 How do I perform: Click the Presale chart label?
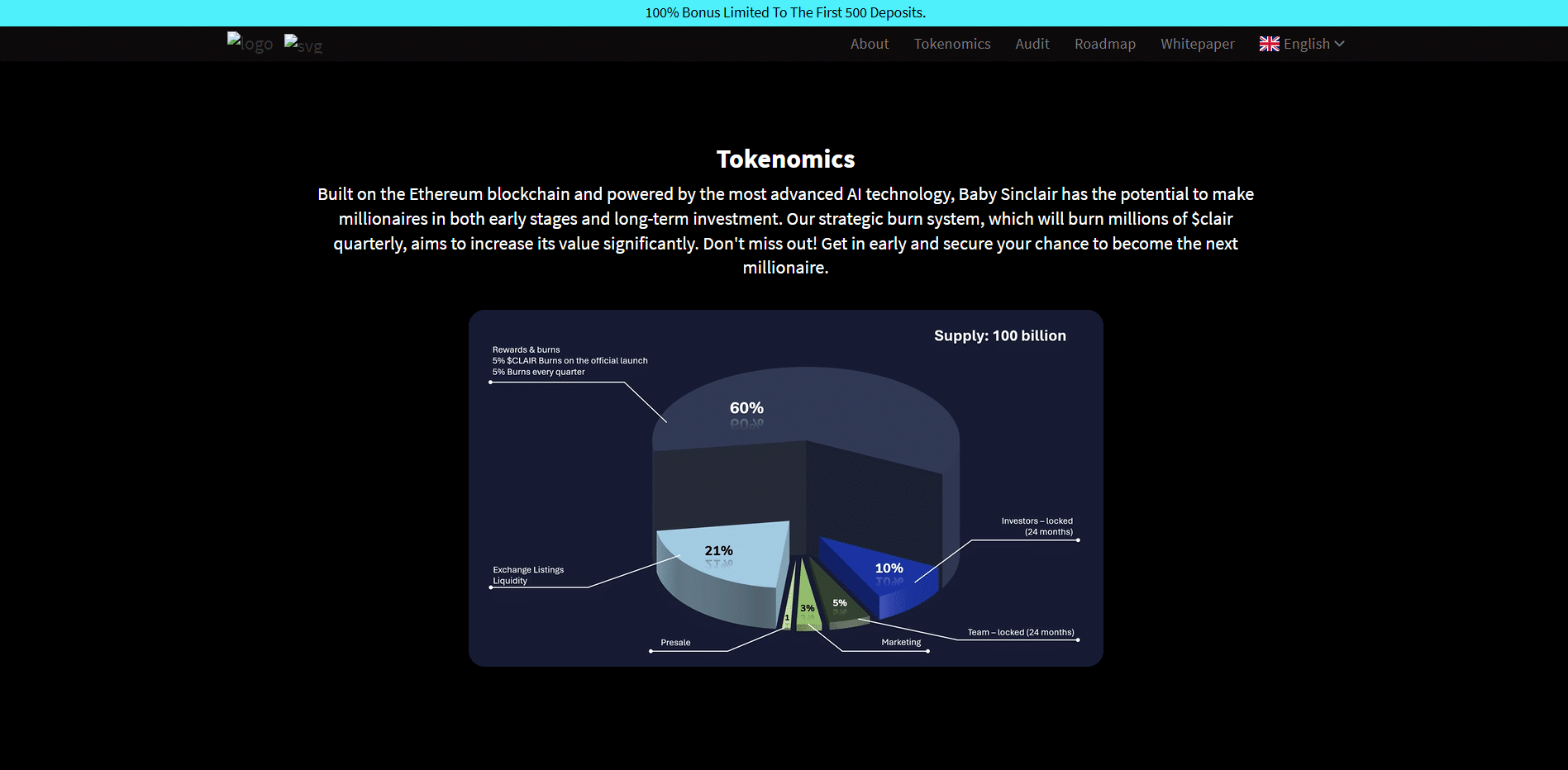(x=675, y=642)
